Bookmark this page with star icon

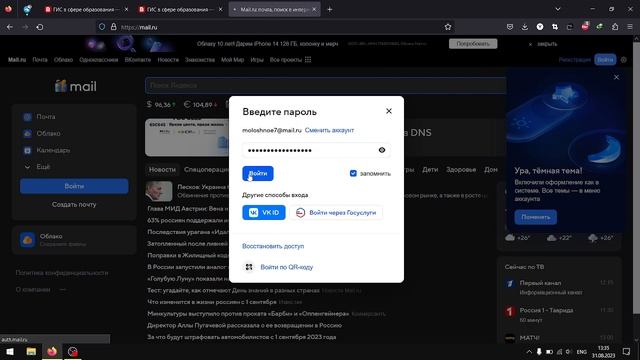click(x=448, y=27)
